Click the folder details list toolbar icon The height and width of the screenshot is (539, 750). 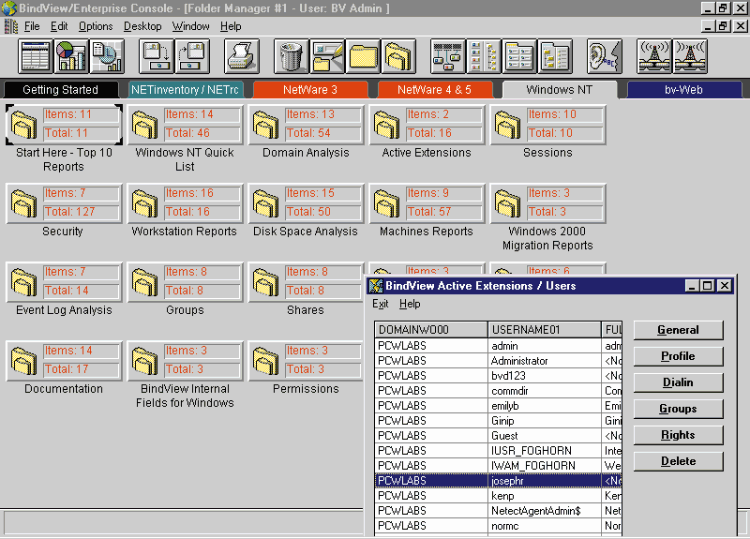click(x=519, y=56)
